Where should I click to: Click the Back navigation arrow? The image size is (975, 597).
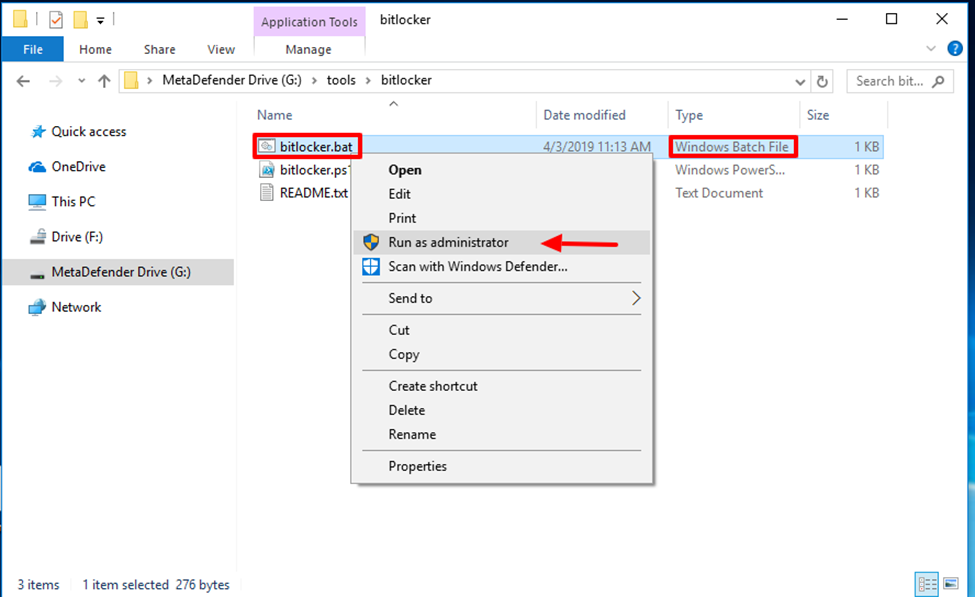pyautogui.click(x=23, y=81)
